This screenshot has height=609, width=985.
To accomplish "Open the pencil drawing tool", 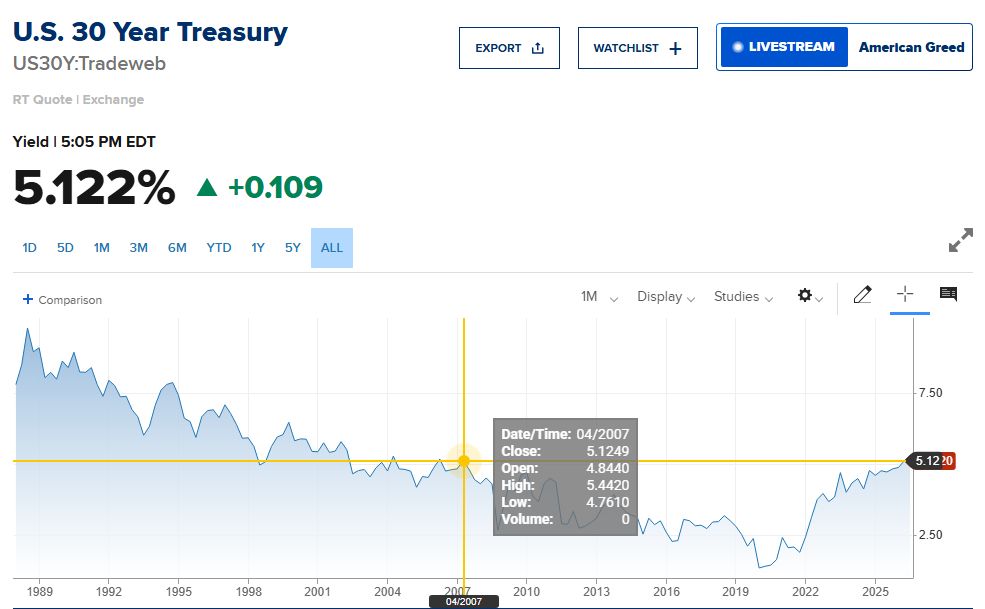I will pyautogui.click(x=863, y=295).
